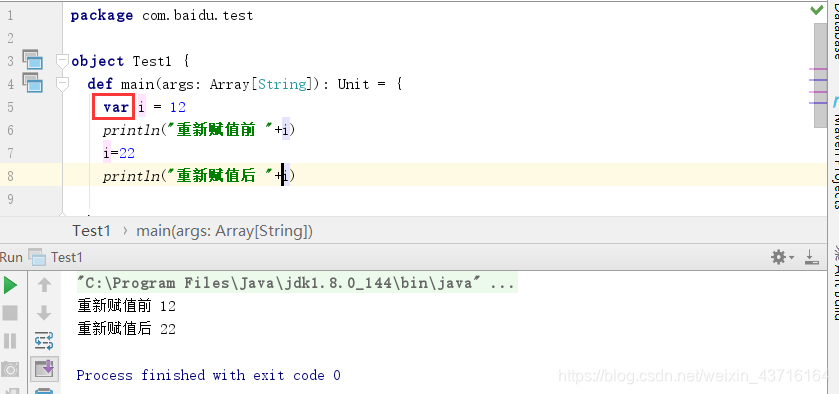The width and height of the screenshot is (839, 394).
Task: Hide the Run tool window
Action: tap(812, 257)
